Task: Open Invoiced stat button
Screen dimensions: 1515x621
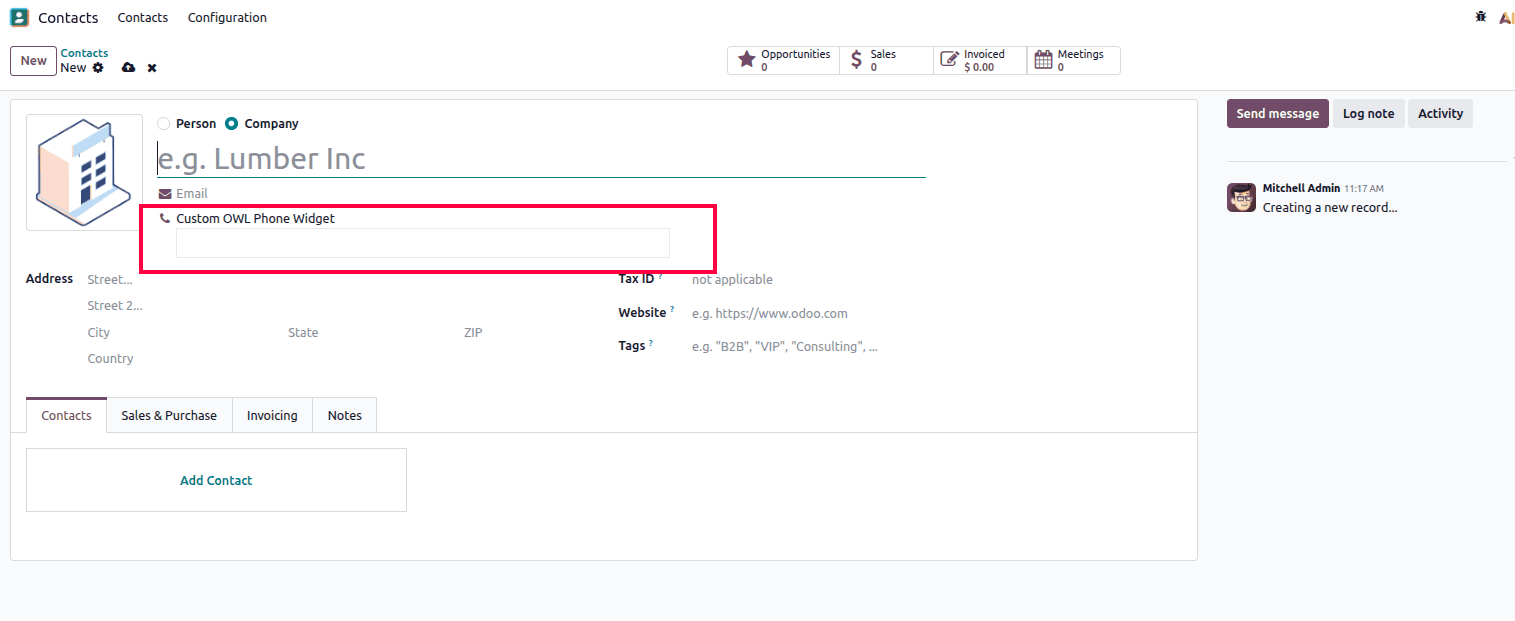Action: [x=980, y=60]
